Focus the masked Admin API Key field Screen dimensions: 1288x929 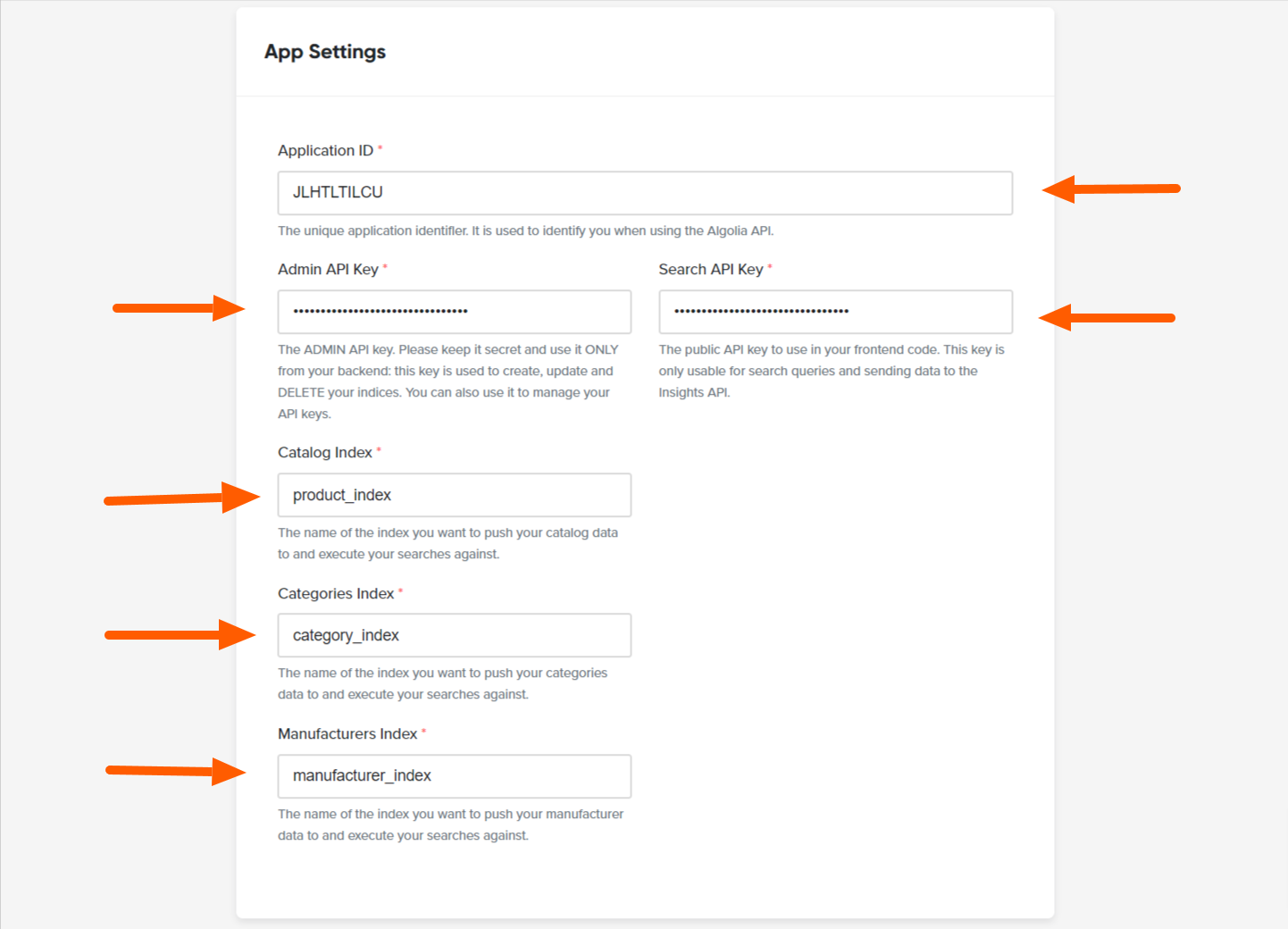tap(455, 312)
